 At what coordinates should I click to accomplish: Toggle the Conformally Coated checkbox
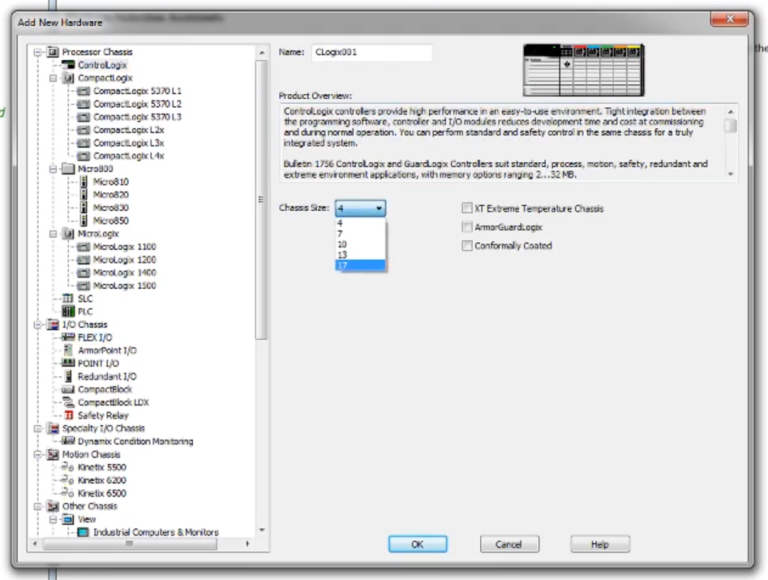[x=467, y=245]
